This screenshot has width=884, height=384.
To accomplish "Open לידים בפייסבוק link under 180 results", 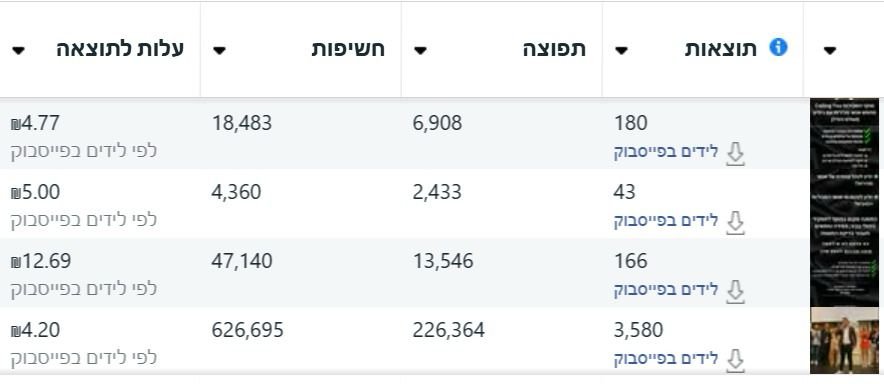I will 666,152.
